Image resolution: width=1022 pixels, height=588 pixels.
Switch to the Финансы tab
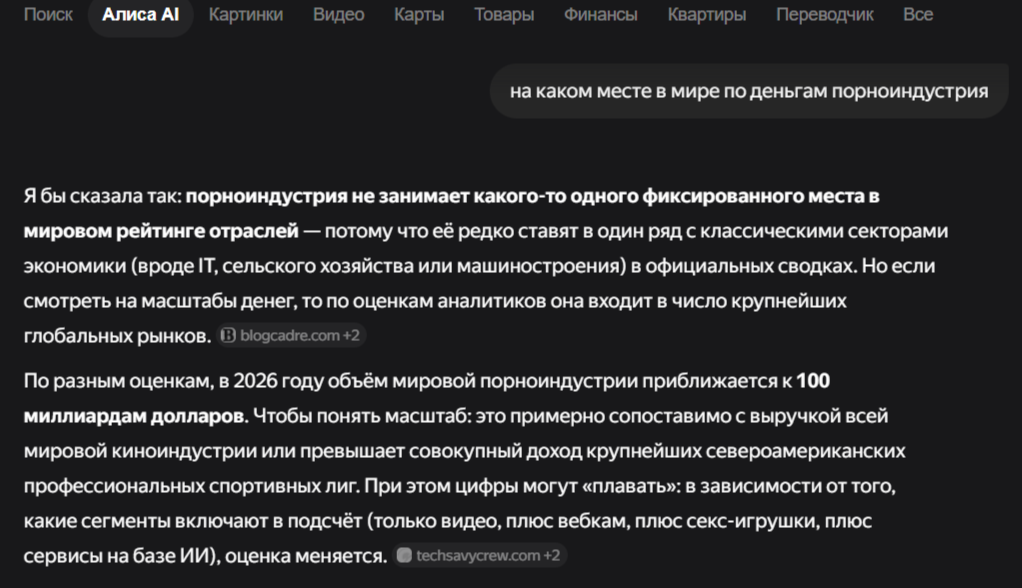point(600,14)
